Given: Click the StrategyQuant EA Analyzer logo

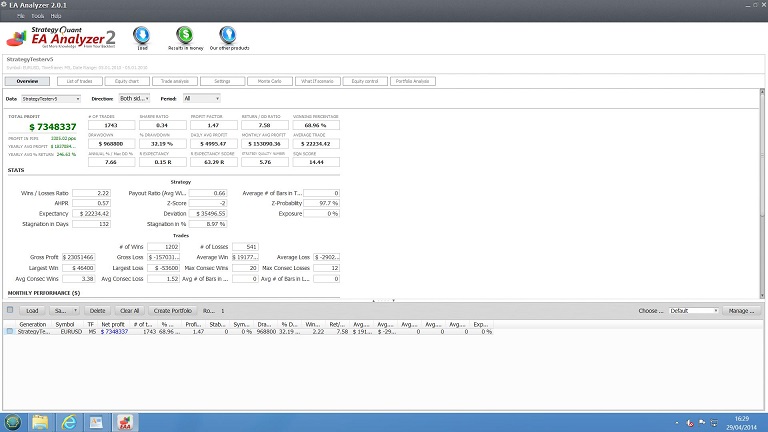Looking at the screenshot, I should 60,40.
